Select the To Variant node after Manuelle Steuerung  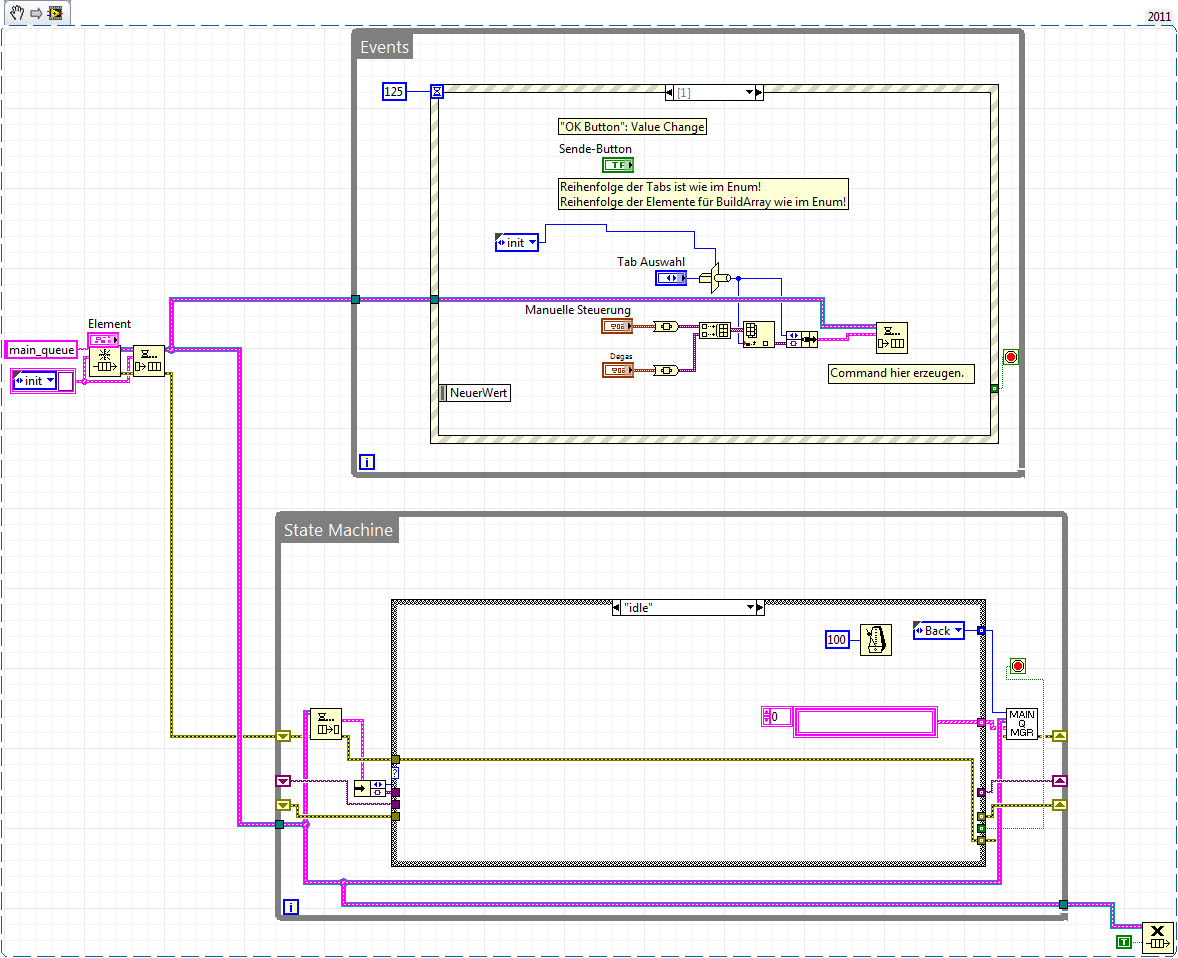[x=666, y=326]
